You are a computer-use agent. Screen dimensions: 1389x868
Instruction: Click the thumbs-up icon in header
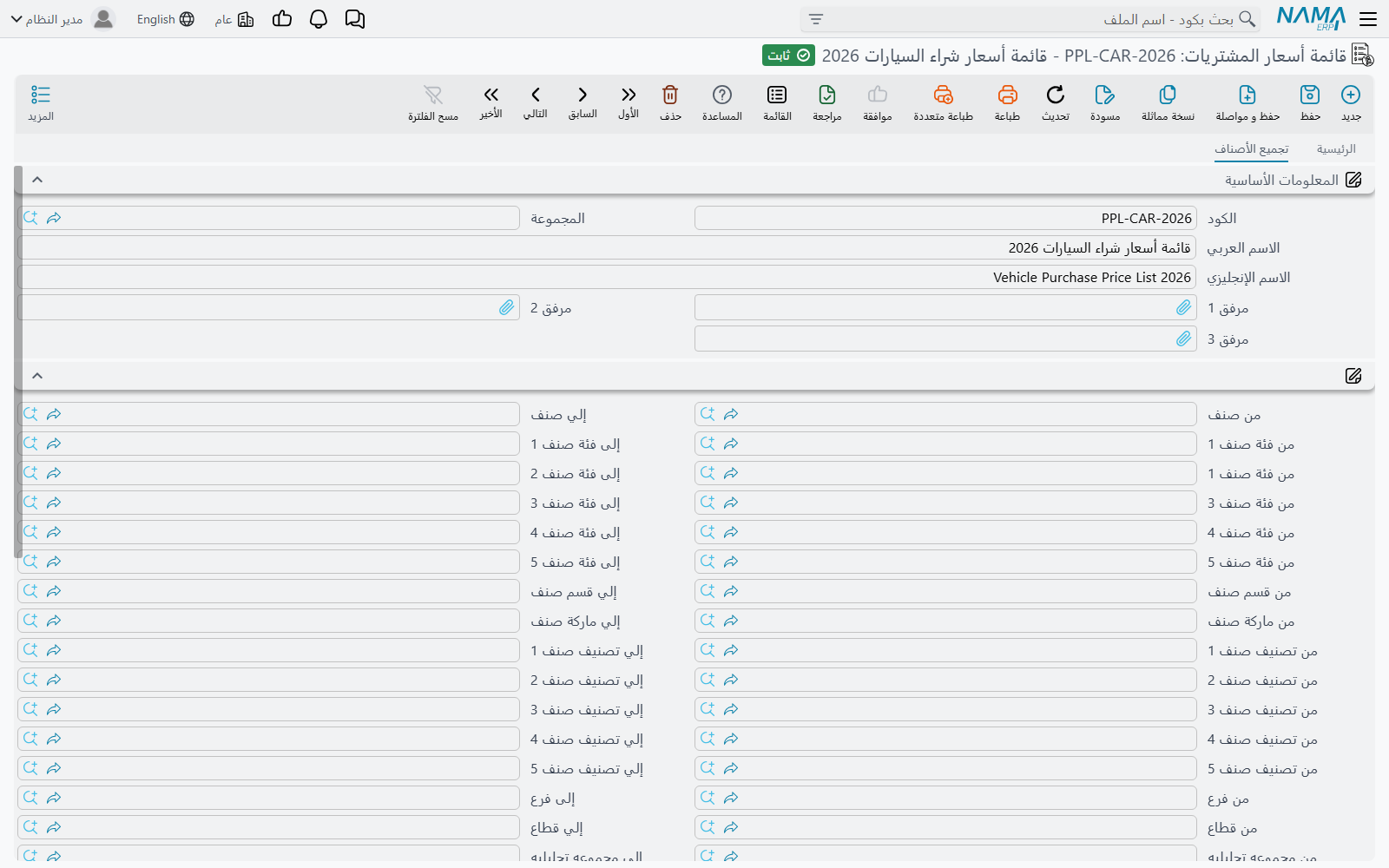coord(282,19)
